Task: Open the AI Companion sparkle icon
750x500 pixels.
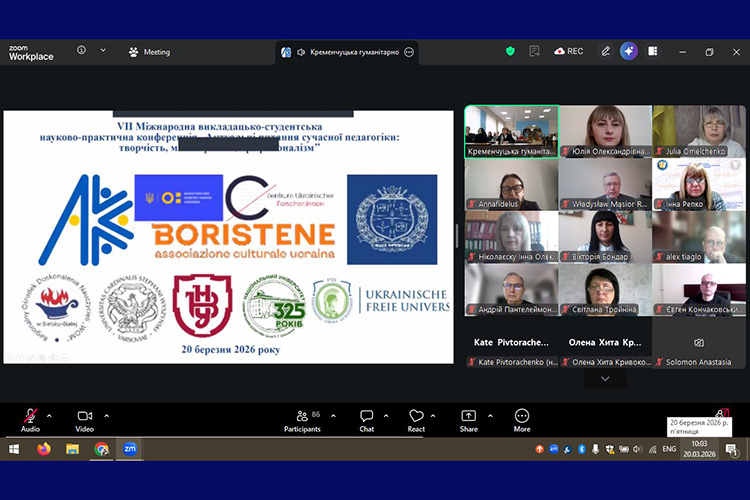Action: click(x=629, y=51)
